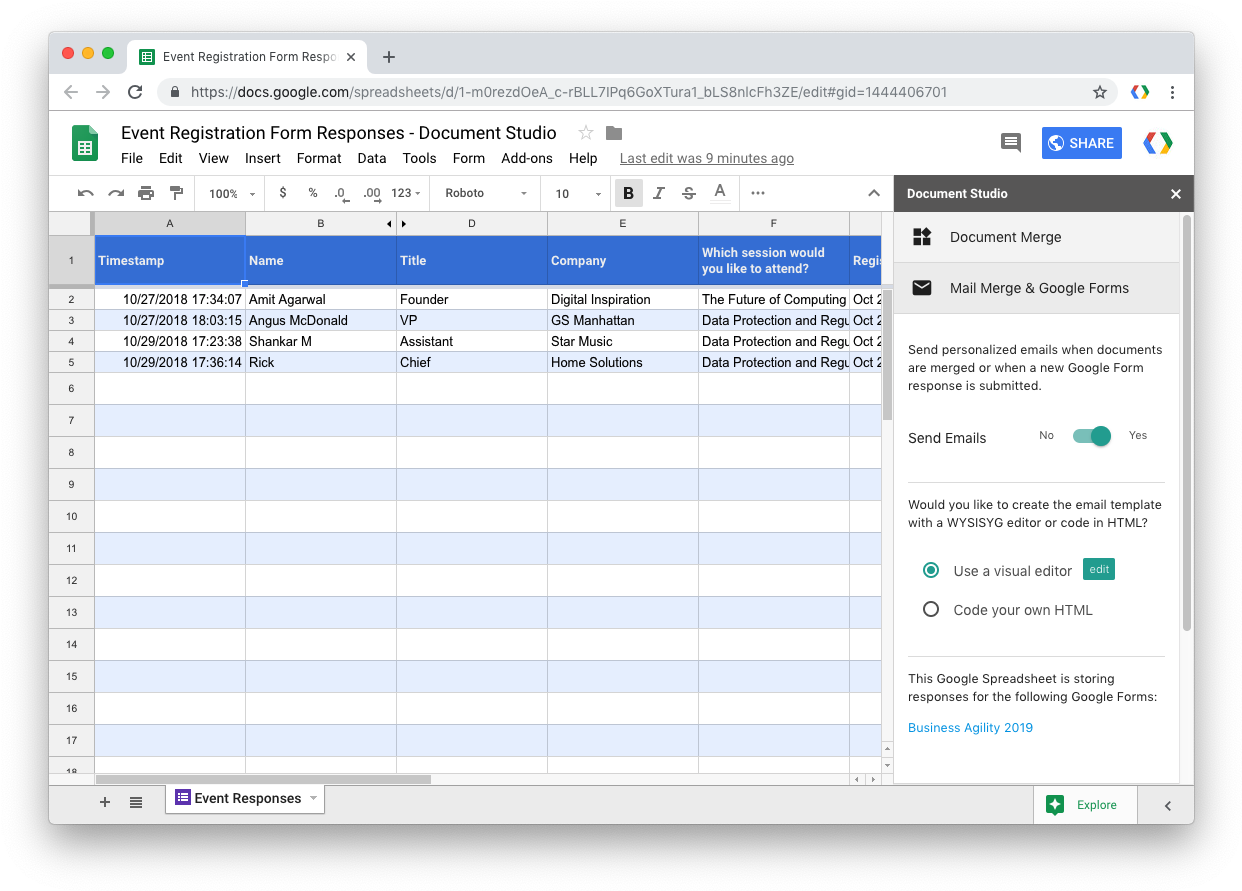Format selection as currency with dollar icon

[281, 193]
